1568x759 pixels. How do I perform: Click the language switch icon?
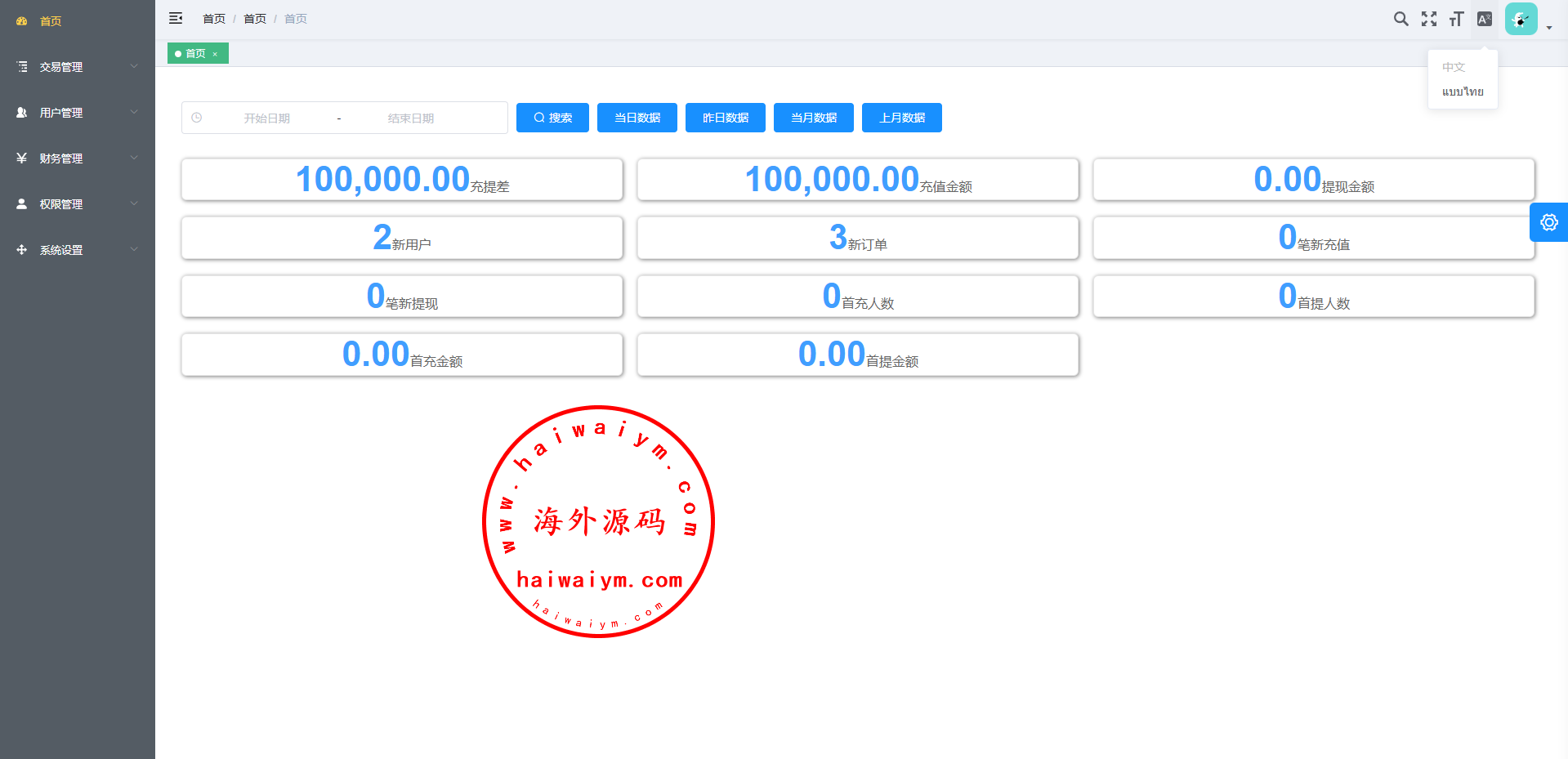(x=1484, y=19)
